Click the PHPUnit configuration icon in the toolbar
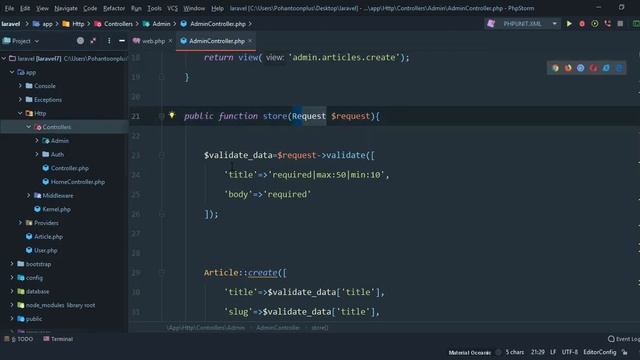The height and width of the screenshot is (360, 640). (491, 24)
